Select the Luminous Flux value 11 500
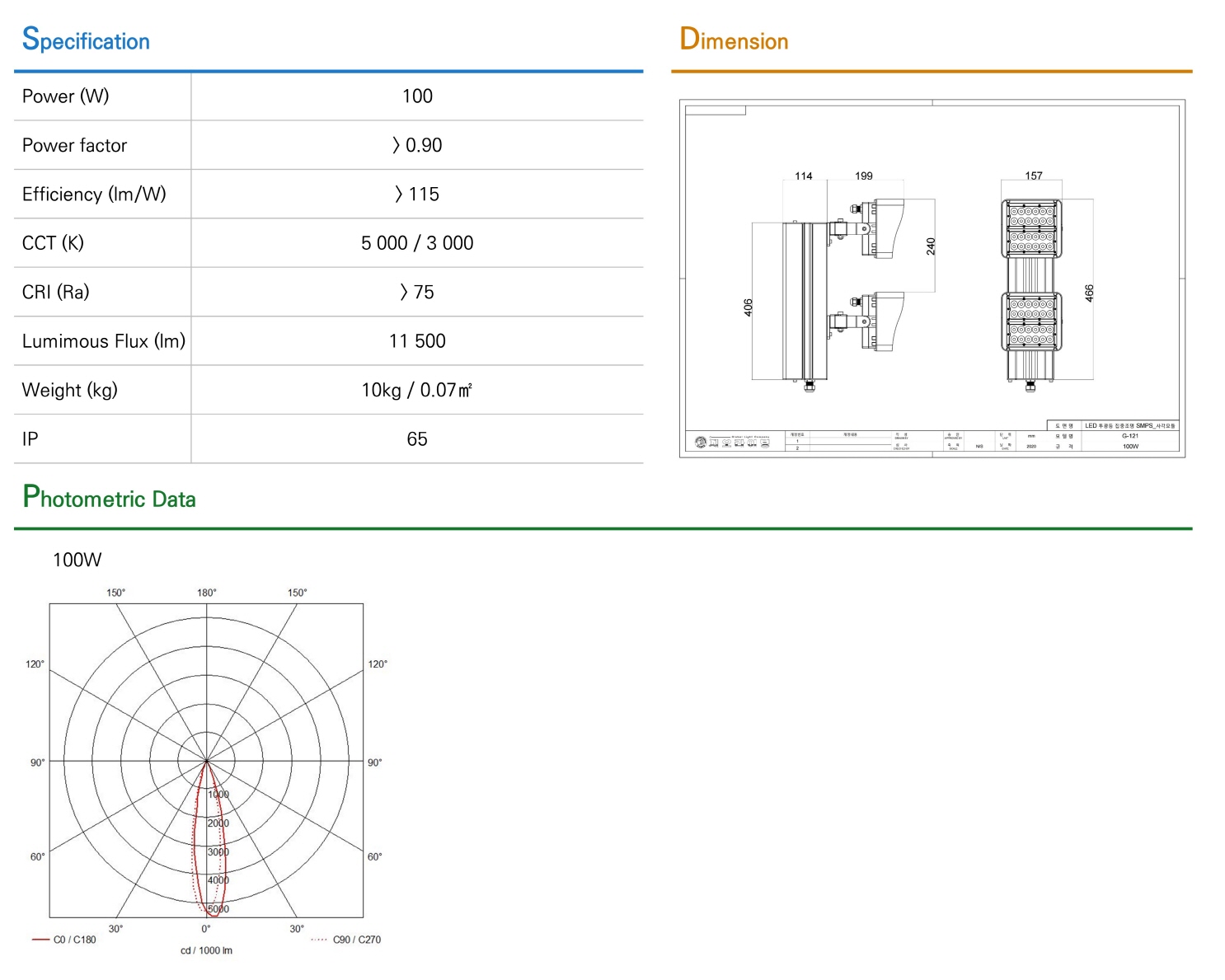The height and width of the screenshot is (980, 1225). click(417, 341)
